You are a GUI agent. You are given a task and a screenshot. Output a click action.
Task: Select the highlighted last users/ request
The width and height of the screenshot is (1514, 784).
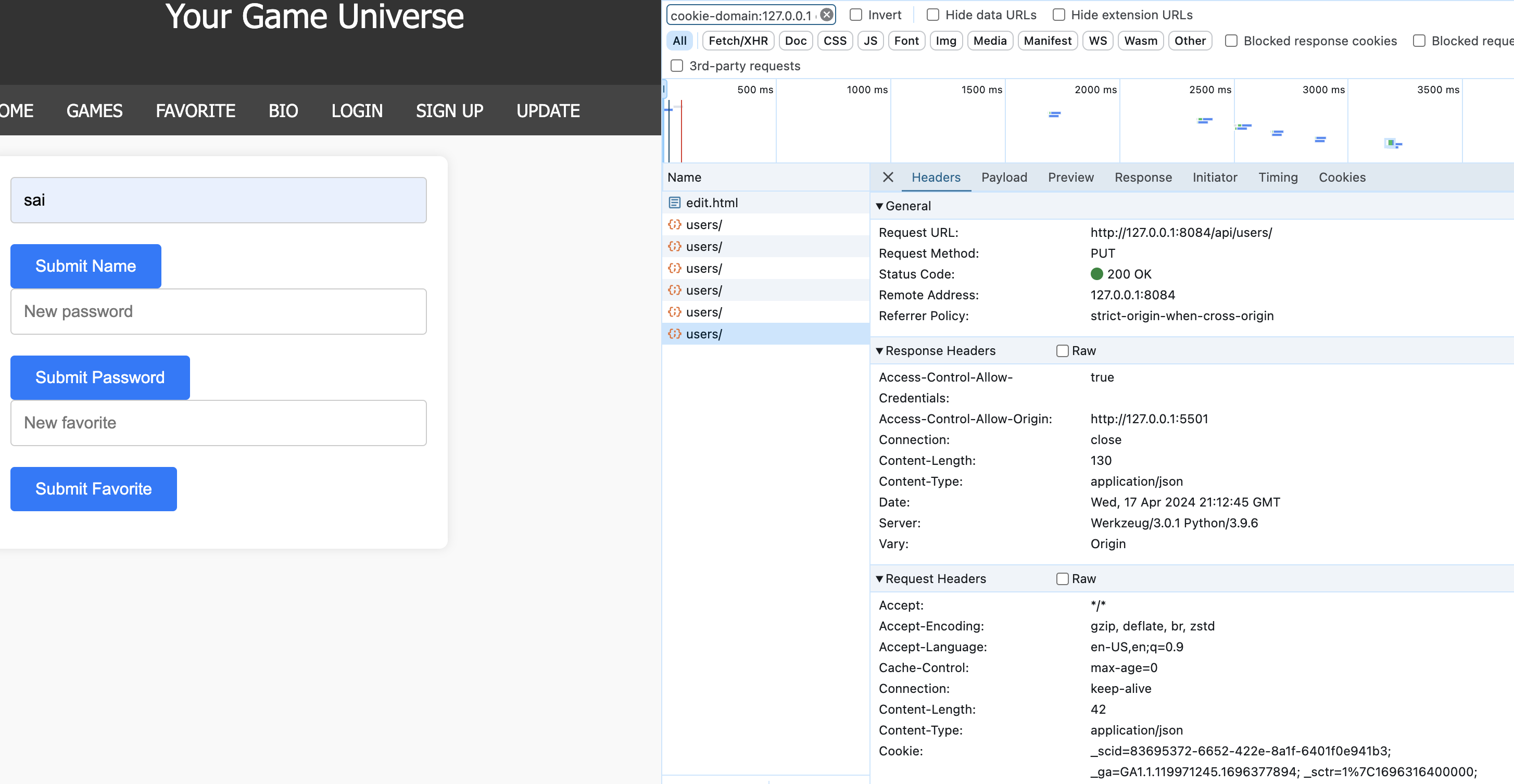[766, 334]
